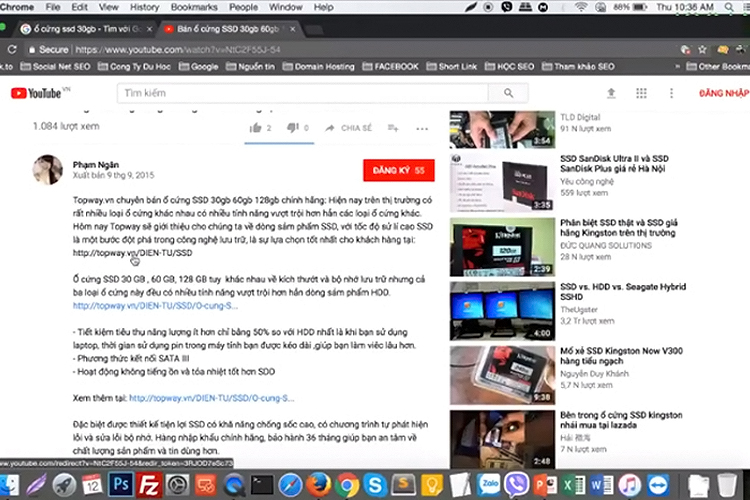Open Firefox from the Dock
Image resolution: width=750 pixels, height=500 pixels.
click(x=318, y=485)
